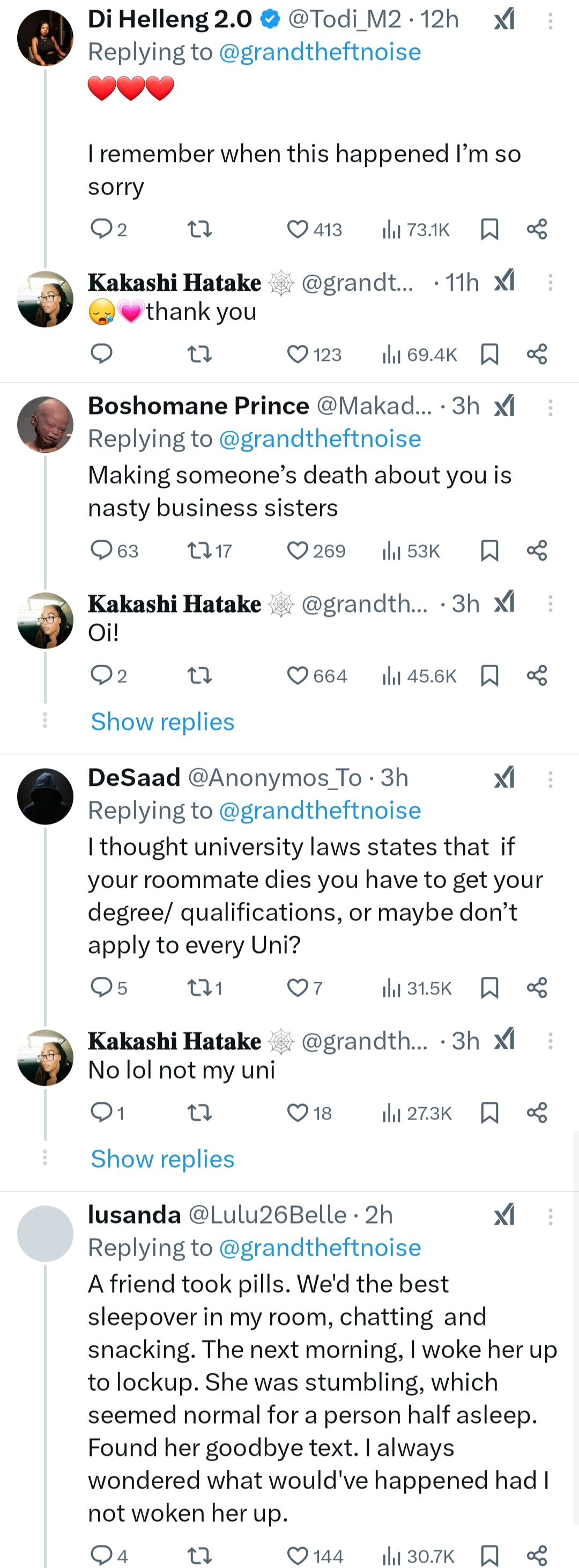Open Grok icon on Di Helleng's reply
Screen dimensions: 579x1568
pyautogui.click(x=504, y=19)
